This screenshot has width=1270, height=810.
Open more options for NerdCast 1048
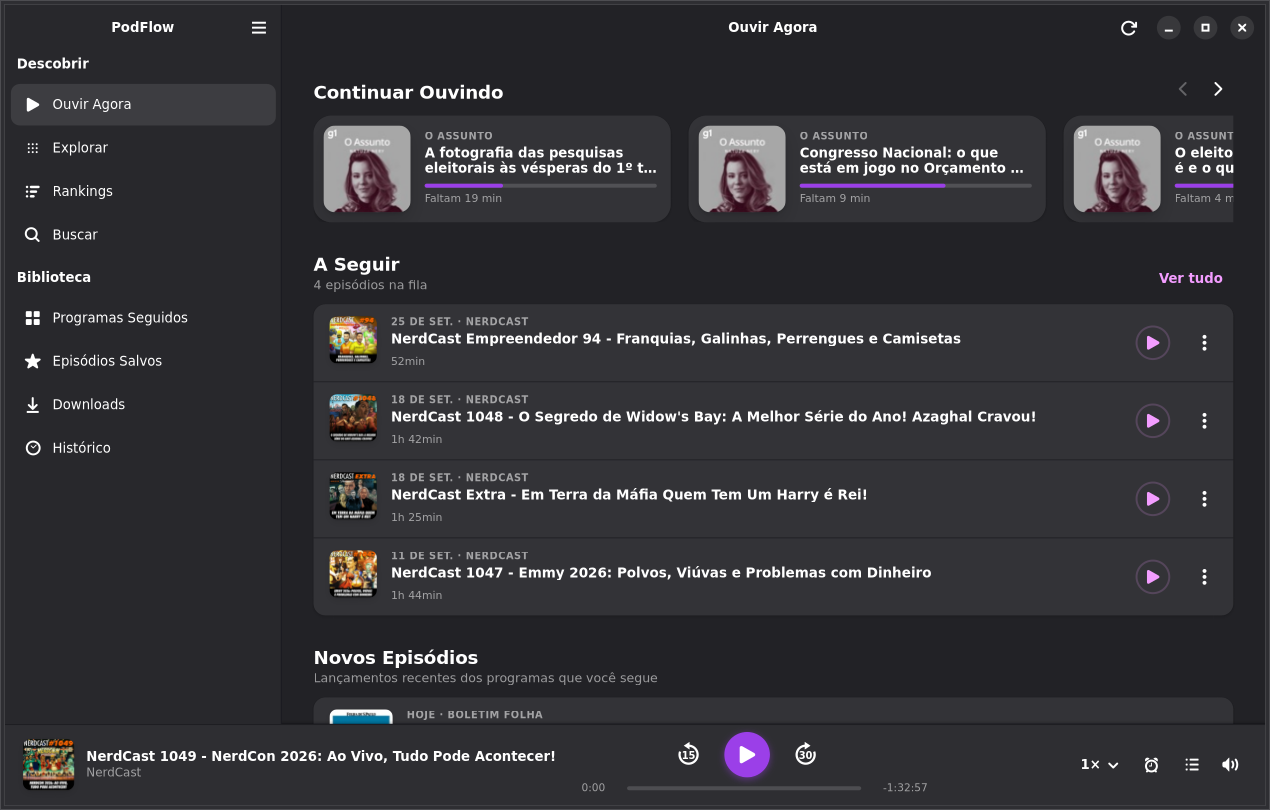click(1205, 421)
